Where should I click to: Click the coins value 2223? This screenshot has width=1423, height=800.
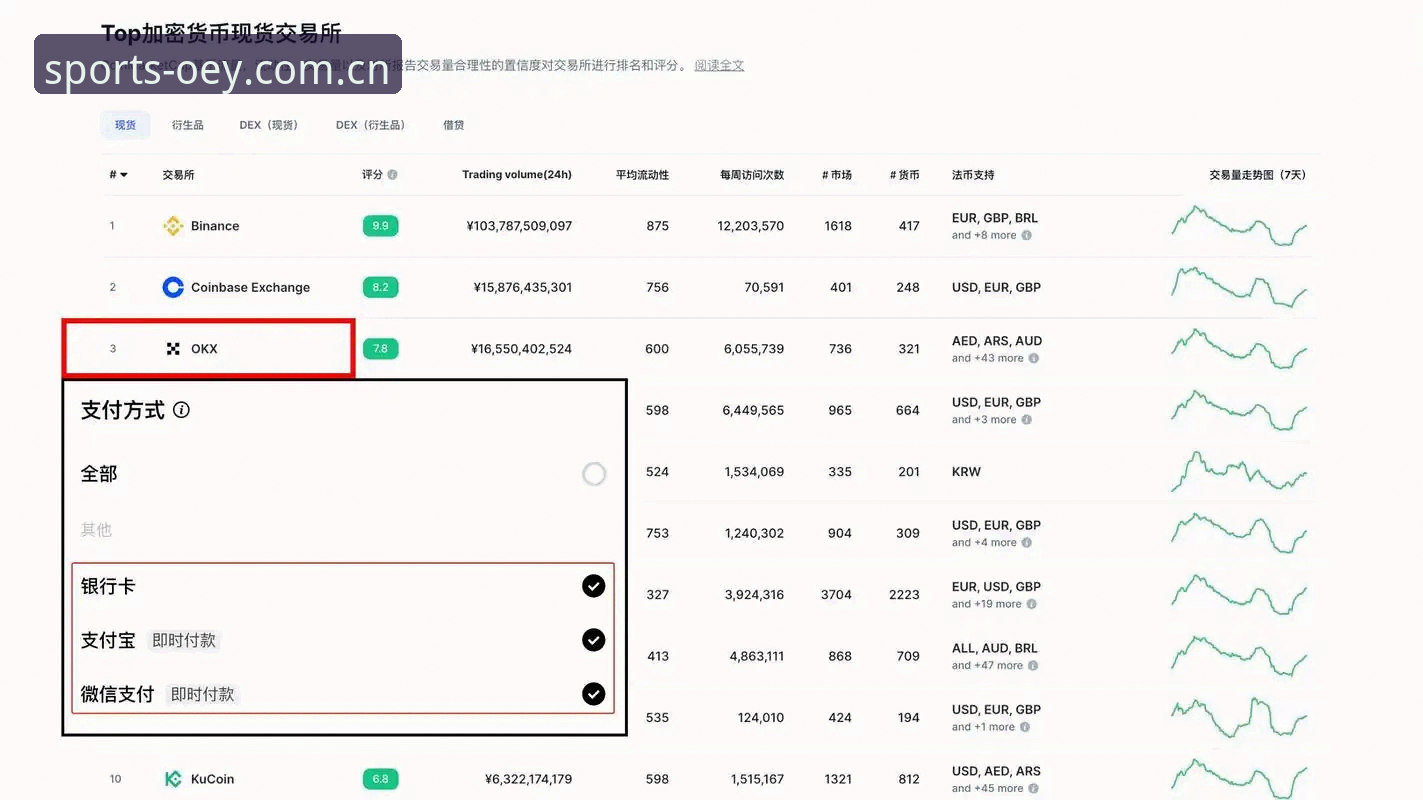point(904,595)
